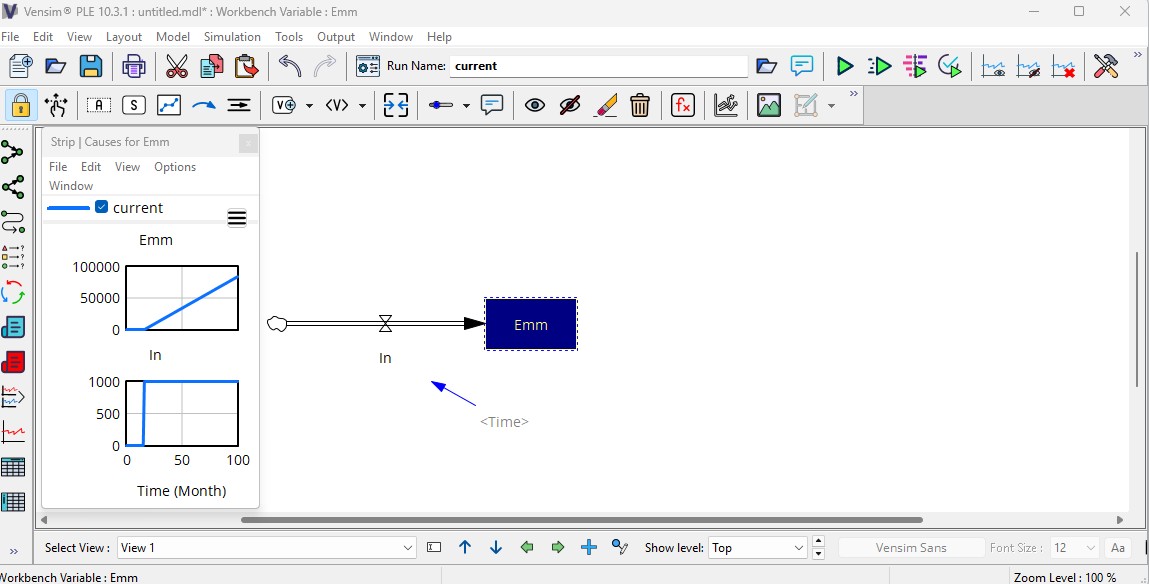Select the Box Variable (Stock) tool labeled S
The image size is (1149, 584).
click(x=133, y=106)
